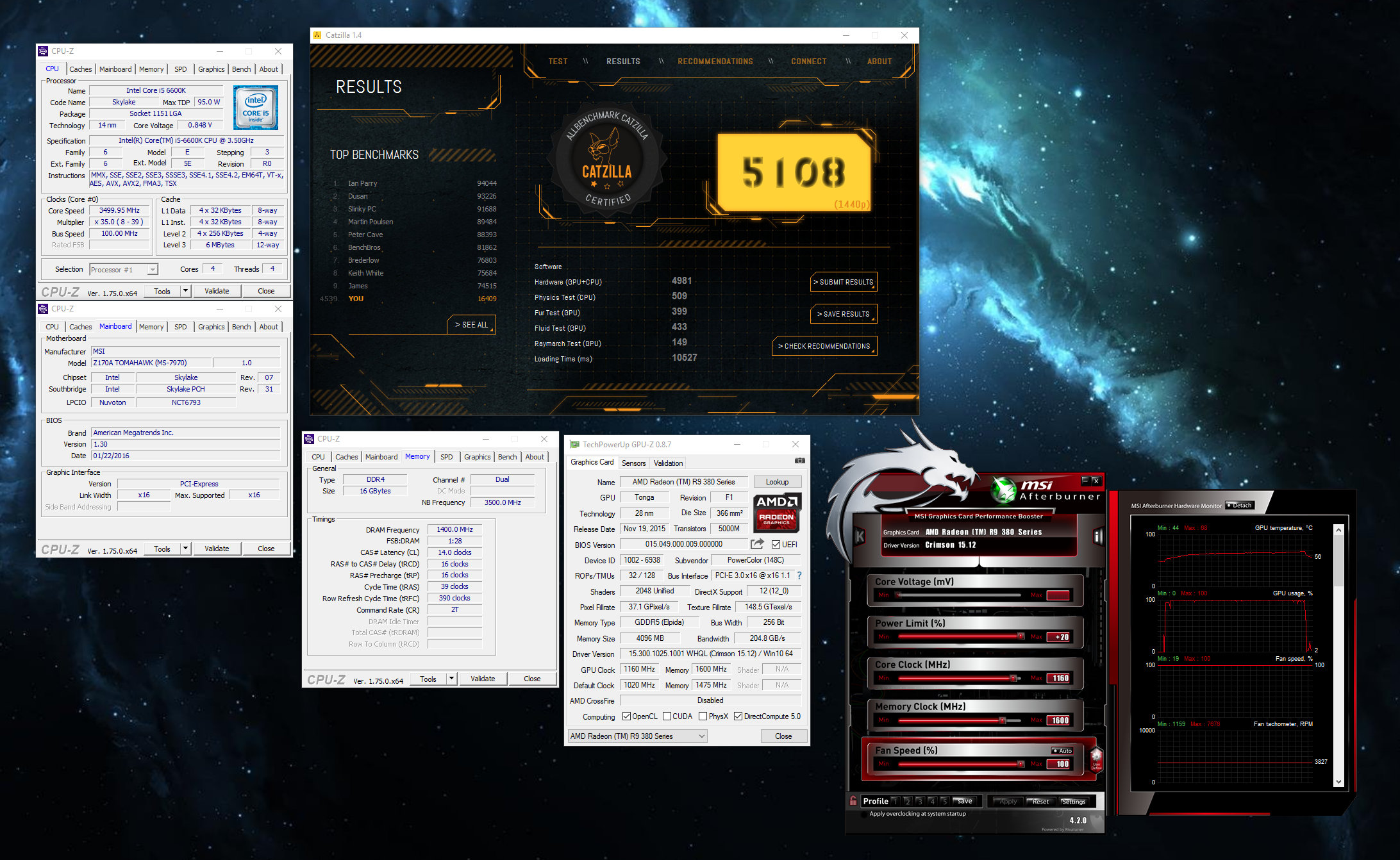Click the Intel Core i5 logo in CPU-Z
This screenshot has height=860, width=1400.
(x=256, y=108)
